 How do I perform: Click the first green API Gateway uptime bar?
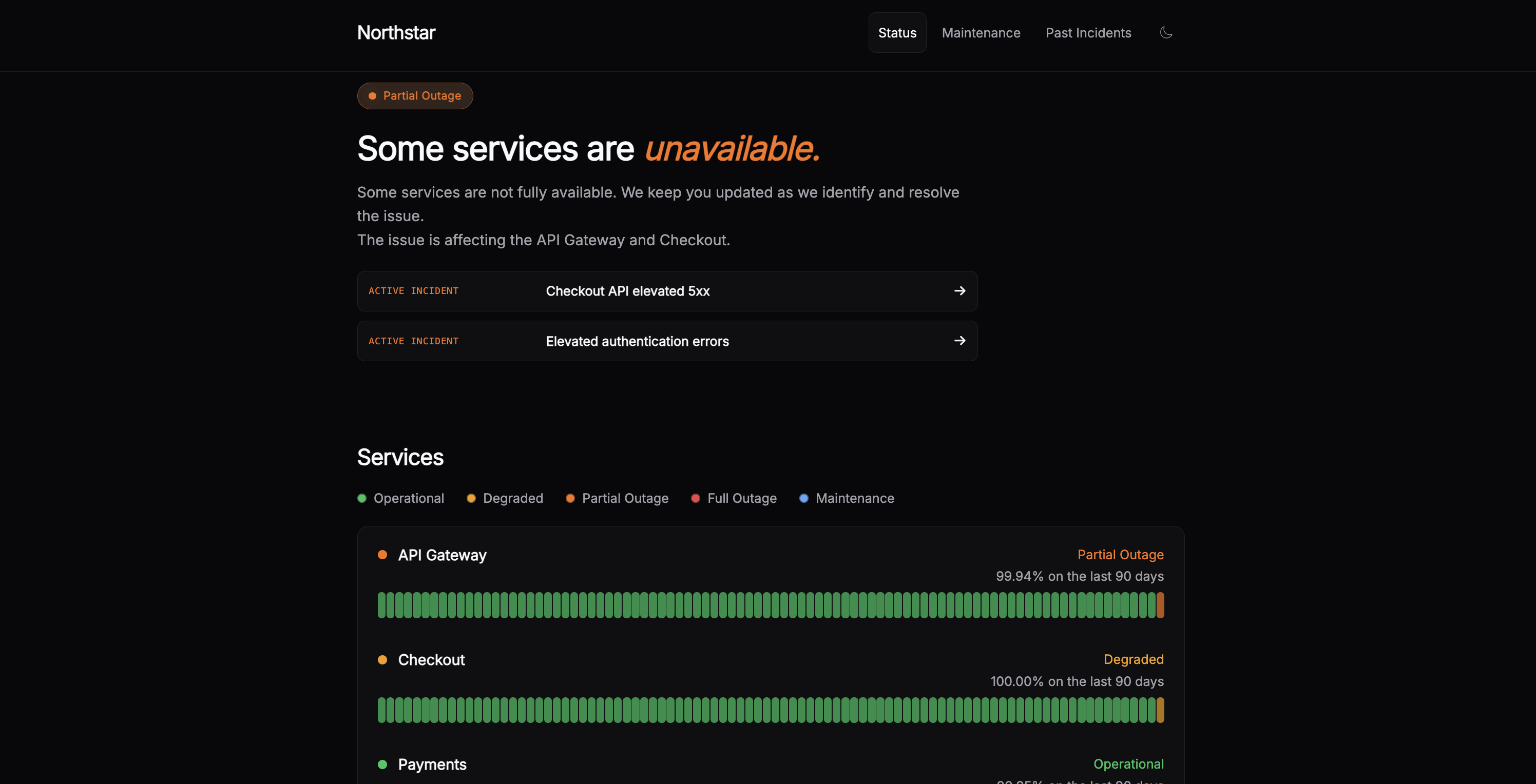(x=381, y=605)
